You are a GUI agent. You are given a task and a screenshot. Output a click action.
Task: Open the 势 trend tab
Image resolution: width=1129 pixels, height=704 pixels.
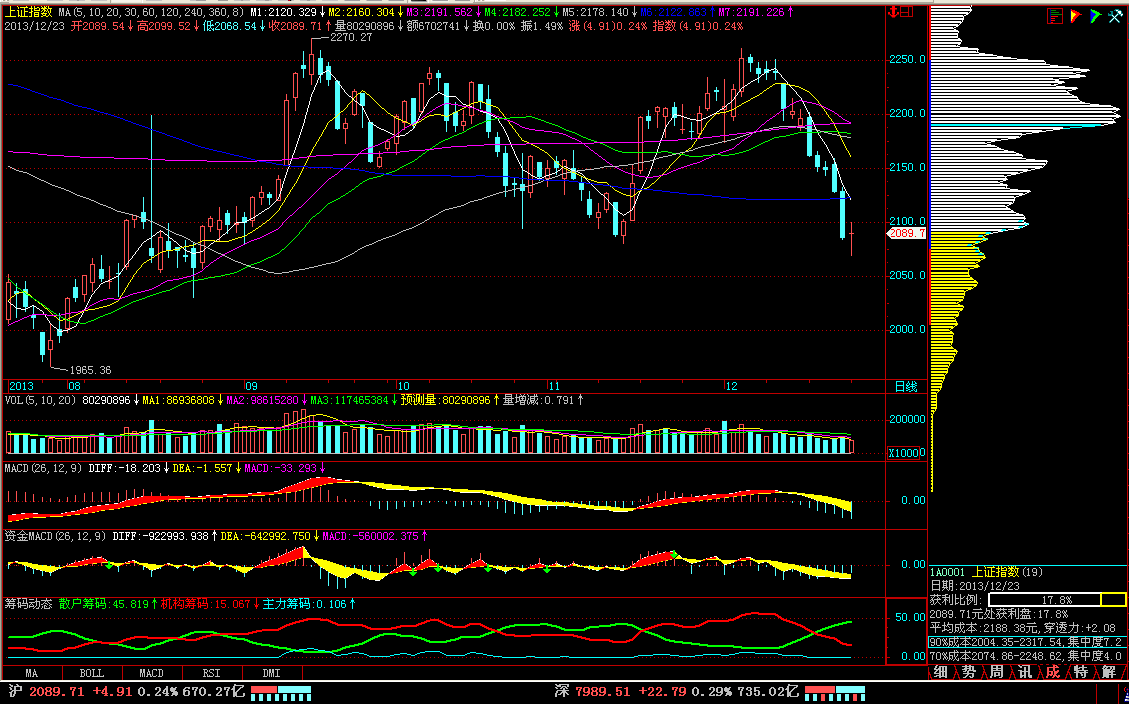[968, 672]
